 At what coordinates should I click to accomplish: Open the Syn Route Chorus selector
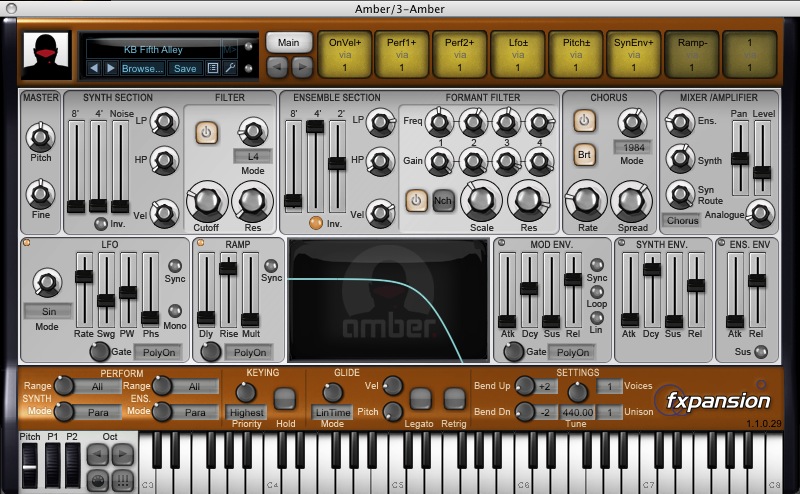pyautogui.click(x=682, y=220)
